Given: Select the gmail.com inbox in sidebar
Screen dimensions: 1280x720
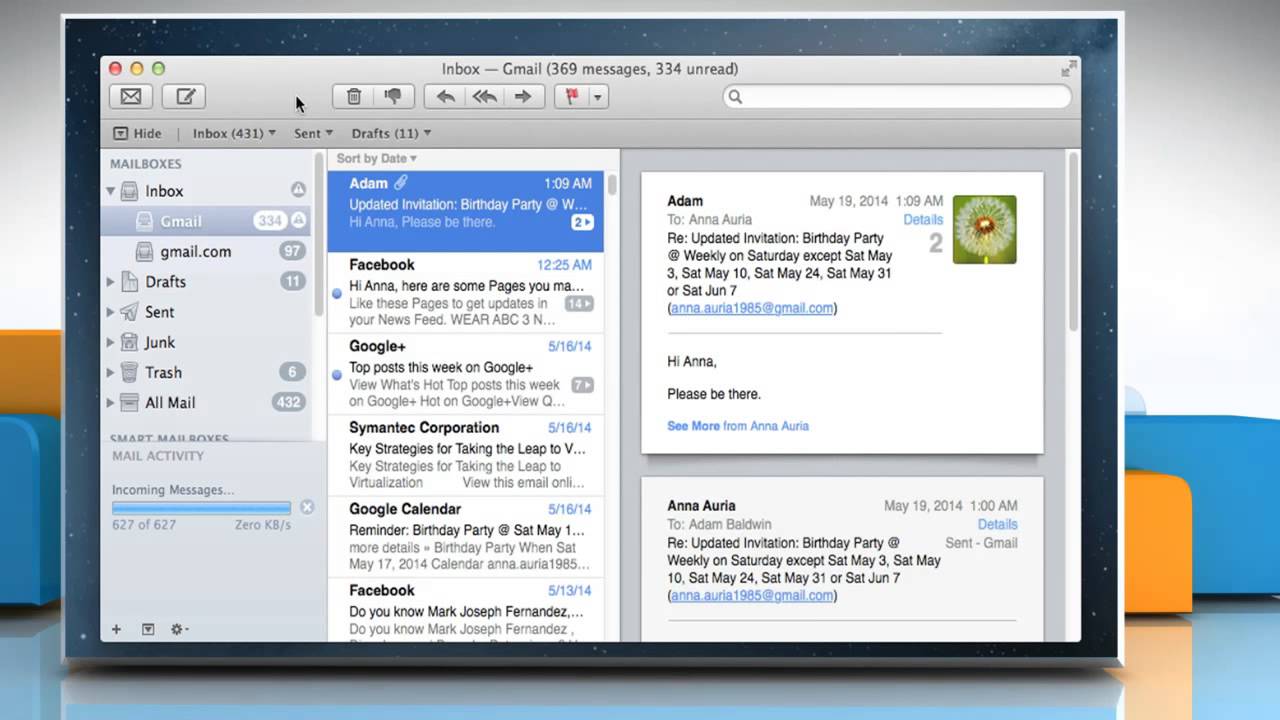Looking at the screenshot, I should [x=206, y=251].
